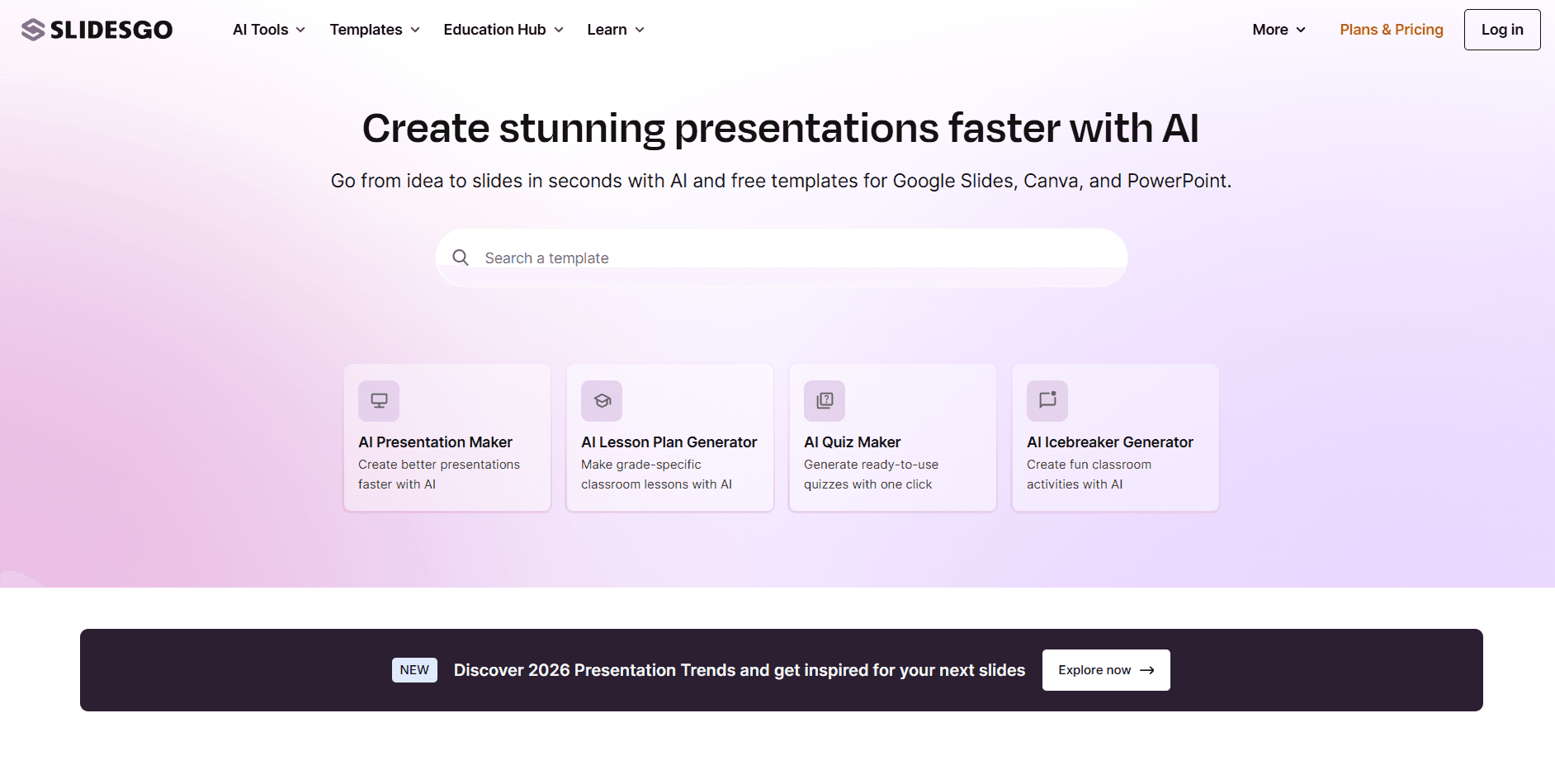Viewport: 1555px width, 784px height.
Task: Click the magnifier icon in search bar
Action: pyautogui.click(x=461, y=257)
